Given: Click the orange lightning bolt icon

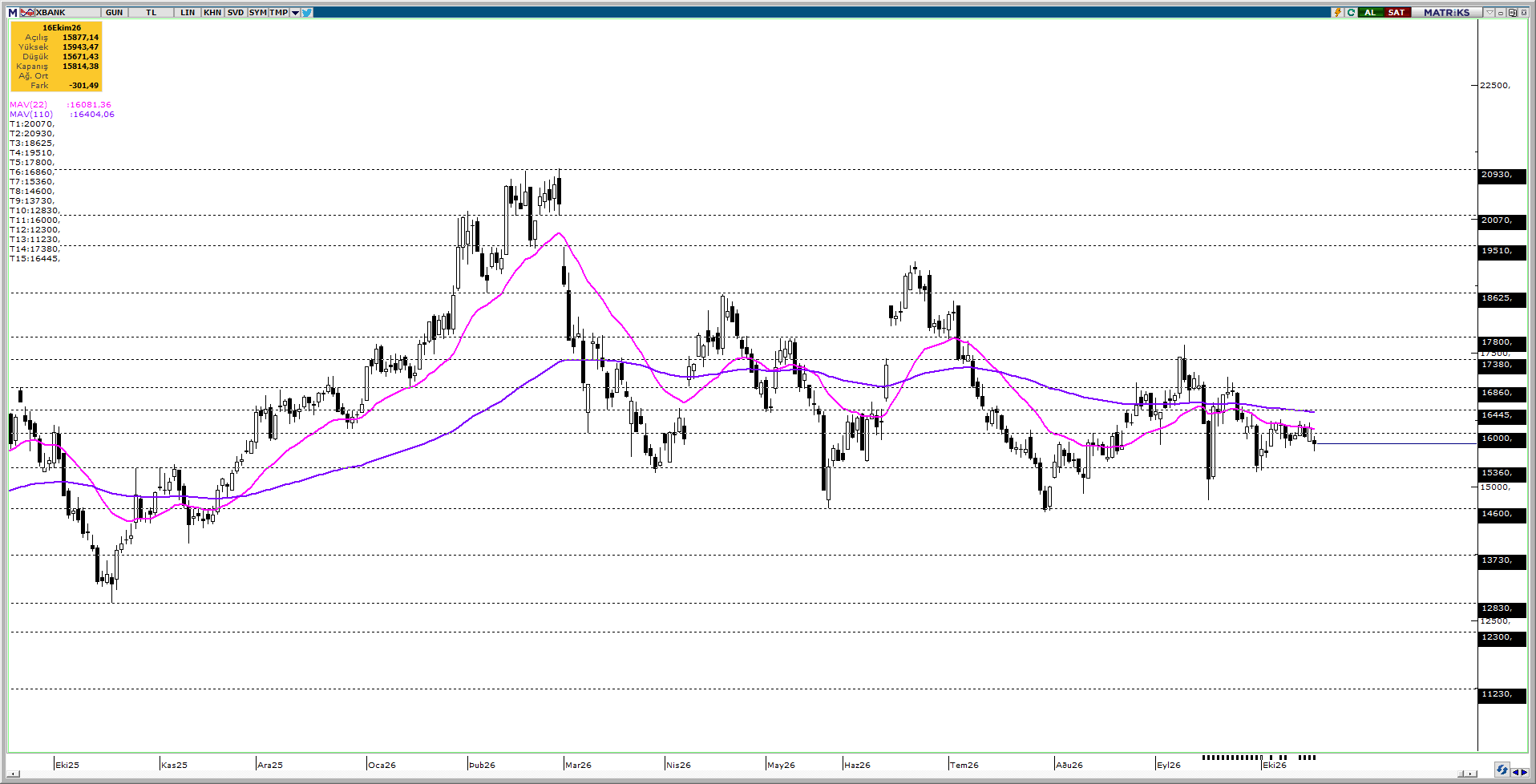Looking at the screenshot, I should (1337, 12).
